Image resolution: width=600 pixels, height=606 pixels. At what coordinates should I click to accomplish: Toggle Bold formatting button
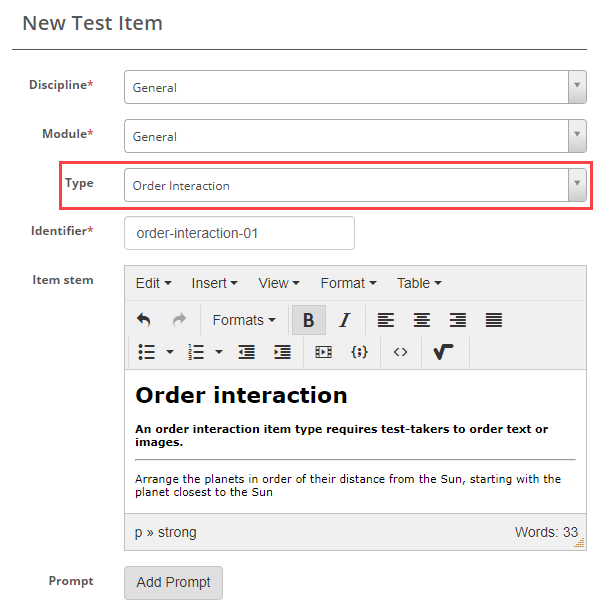point(308,320)
